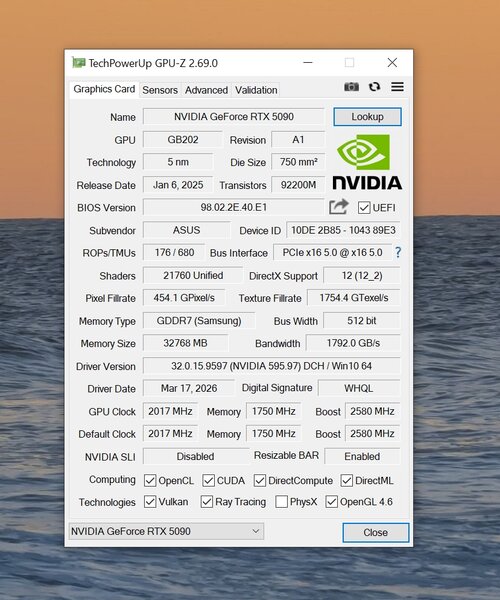Toggle the PhysX checkbox
This screenshot has width=500, height=600.
(282, 502)
